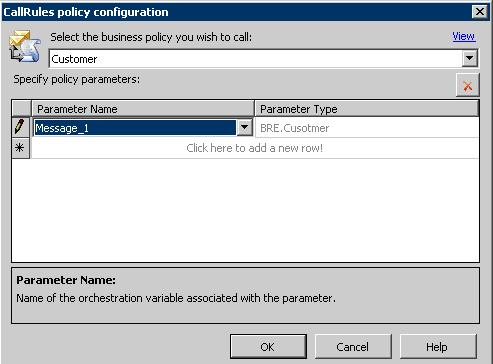
Task: Confirm with the OK button
Action: pyautogui.click(x=268, y=347)
